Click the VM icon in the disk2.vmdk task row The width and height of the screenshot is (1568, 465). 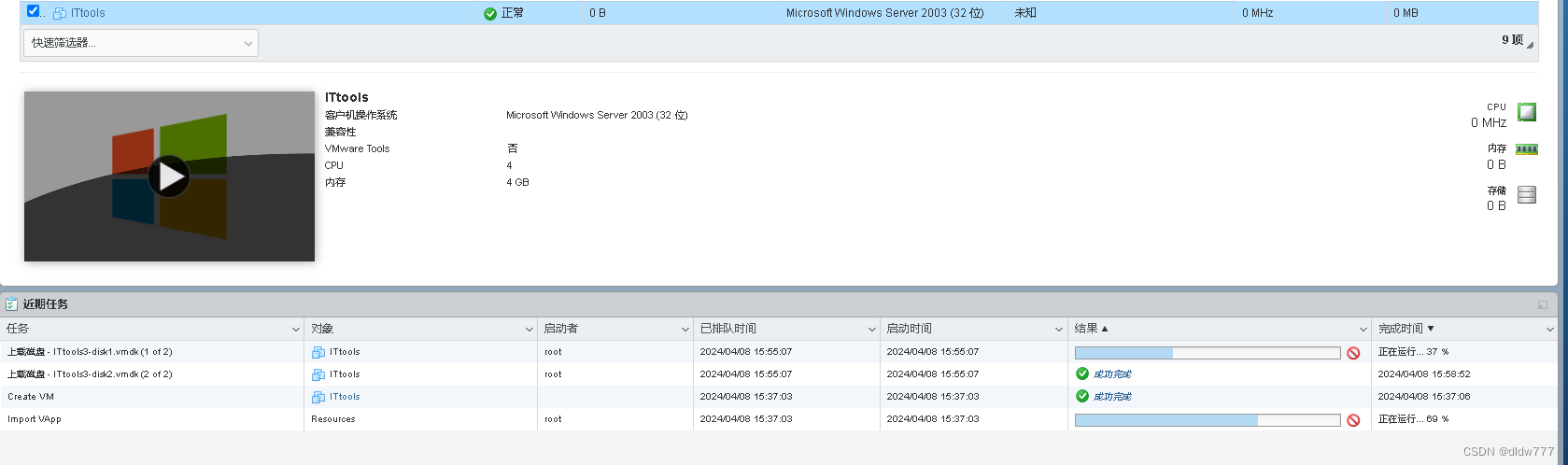click(318, 374)
